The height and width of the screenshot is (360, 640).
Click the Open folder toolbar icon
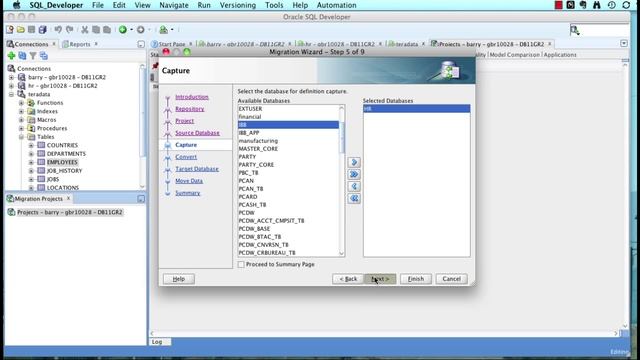coord(20,29)
